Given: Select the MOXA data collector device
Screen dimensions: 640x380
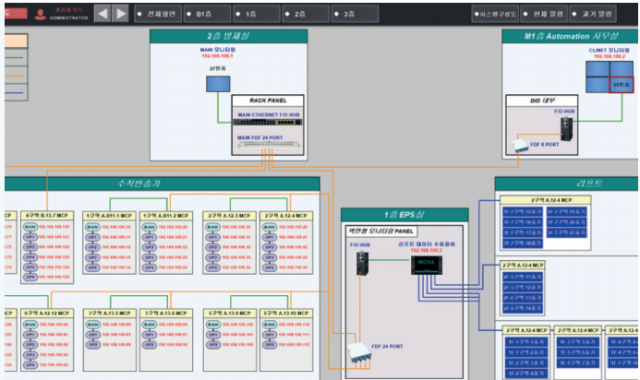Looking at the screenshot, I should [x=427, y=265].
